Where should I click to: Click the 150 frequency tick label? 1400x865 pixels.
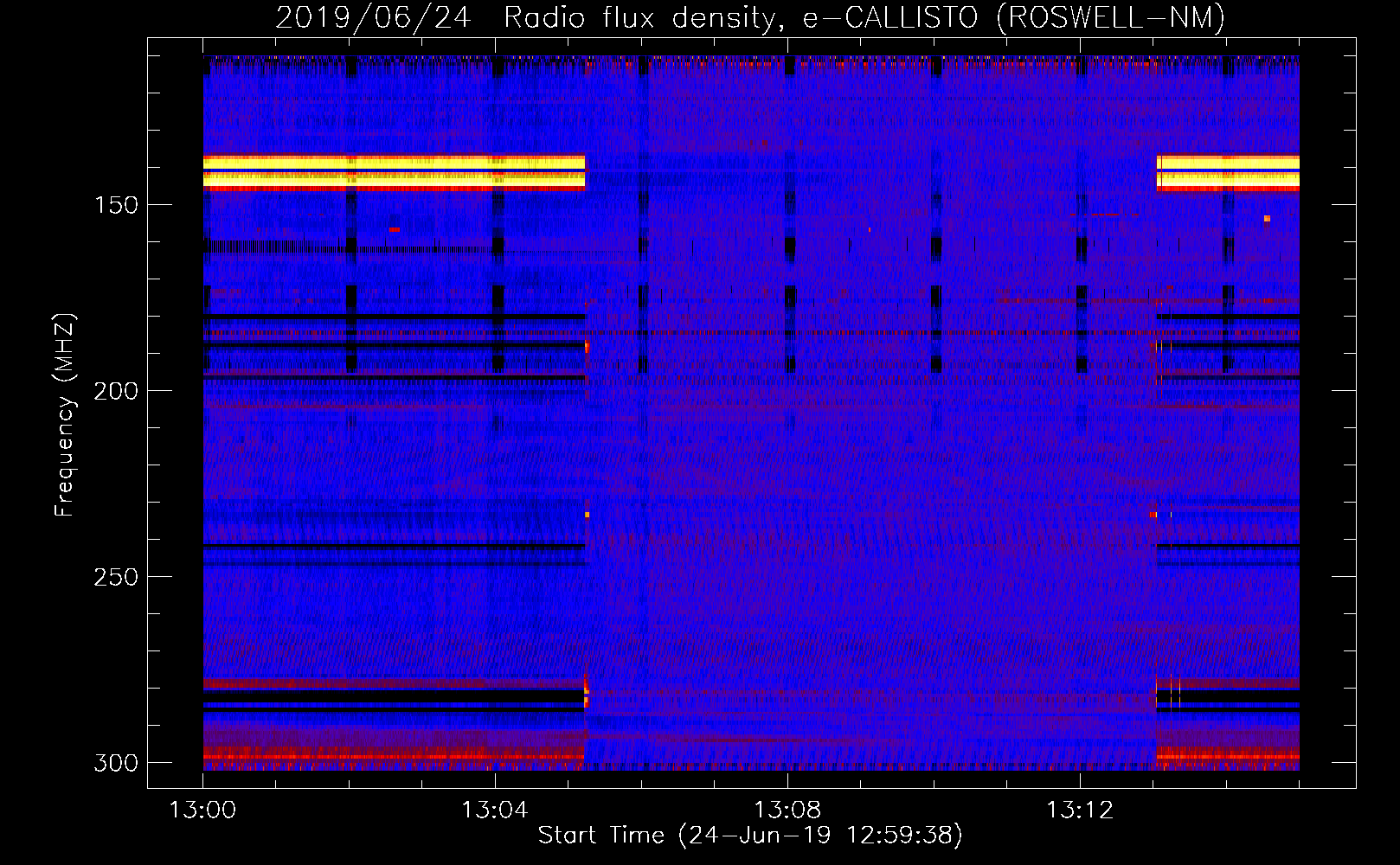(x=116, y=205)
